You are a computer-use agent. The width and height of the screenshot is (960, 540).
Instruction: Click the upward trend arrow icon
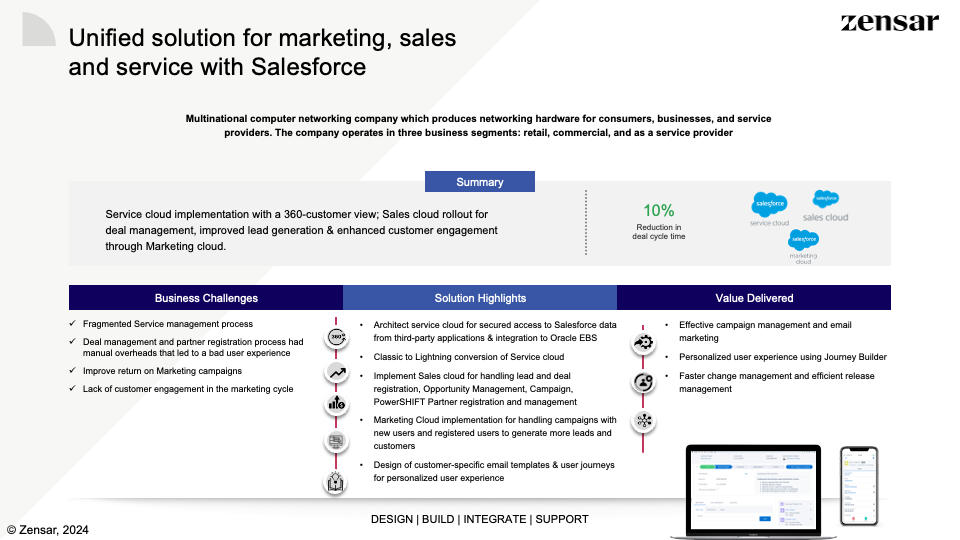point(336,372)
